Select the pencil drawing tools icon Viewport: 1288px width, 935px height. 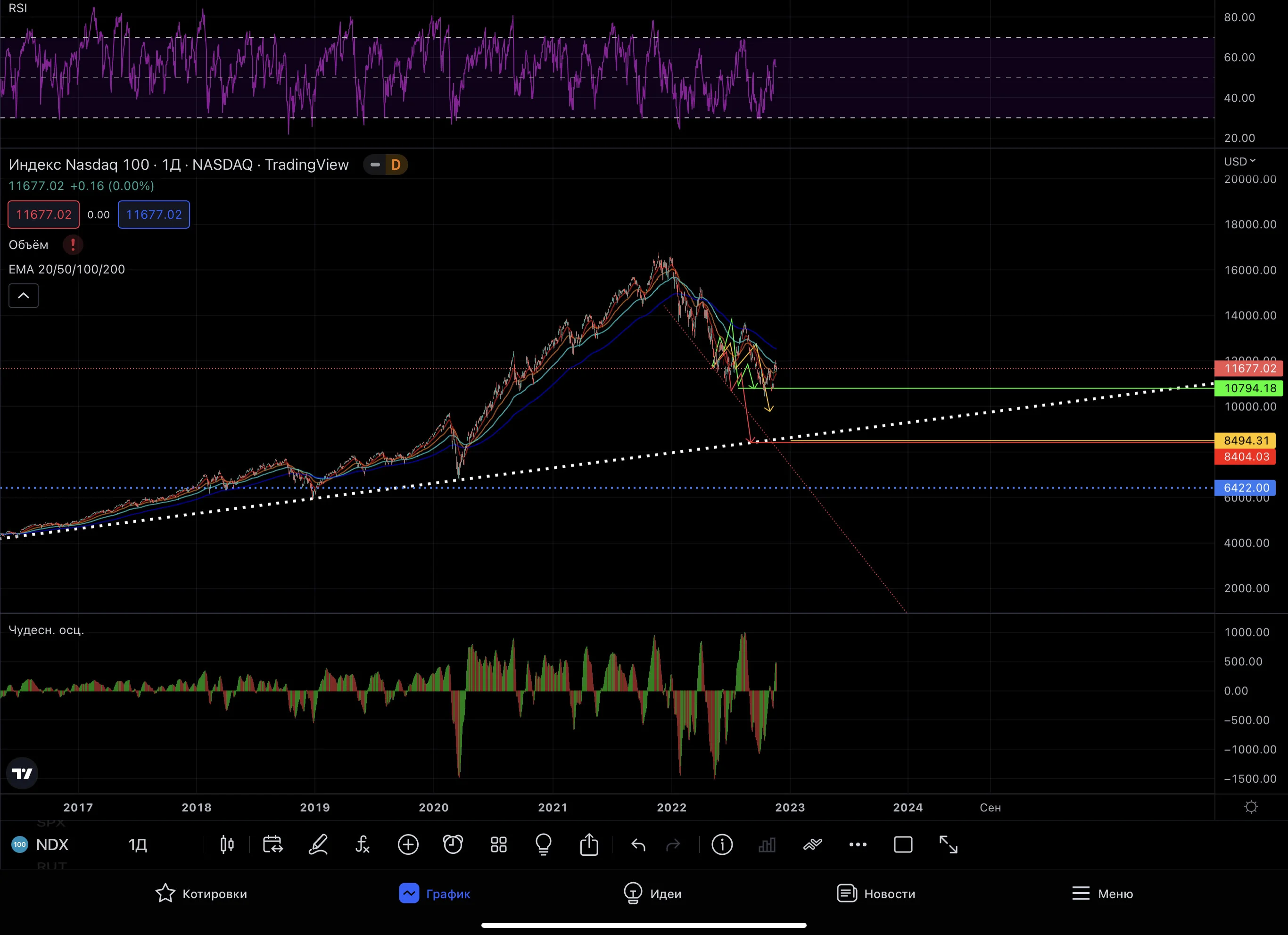(318, 844)
